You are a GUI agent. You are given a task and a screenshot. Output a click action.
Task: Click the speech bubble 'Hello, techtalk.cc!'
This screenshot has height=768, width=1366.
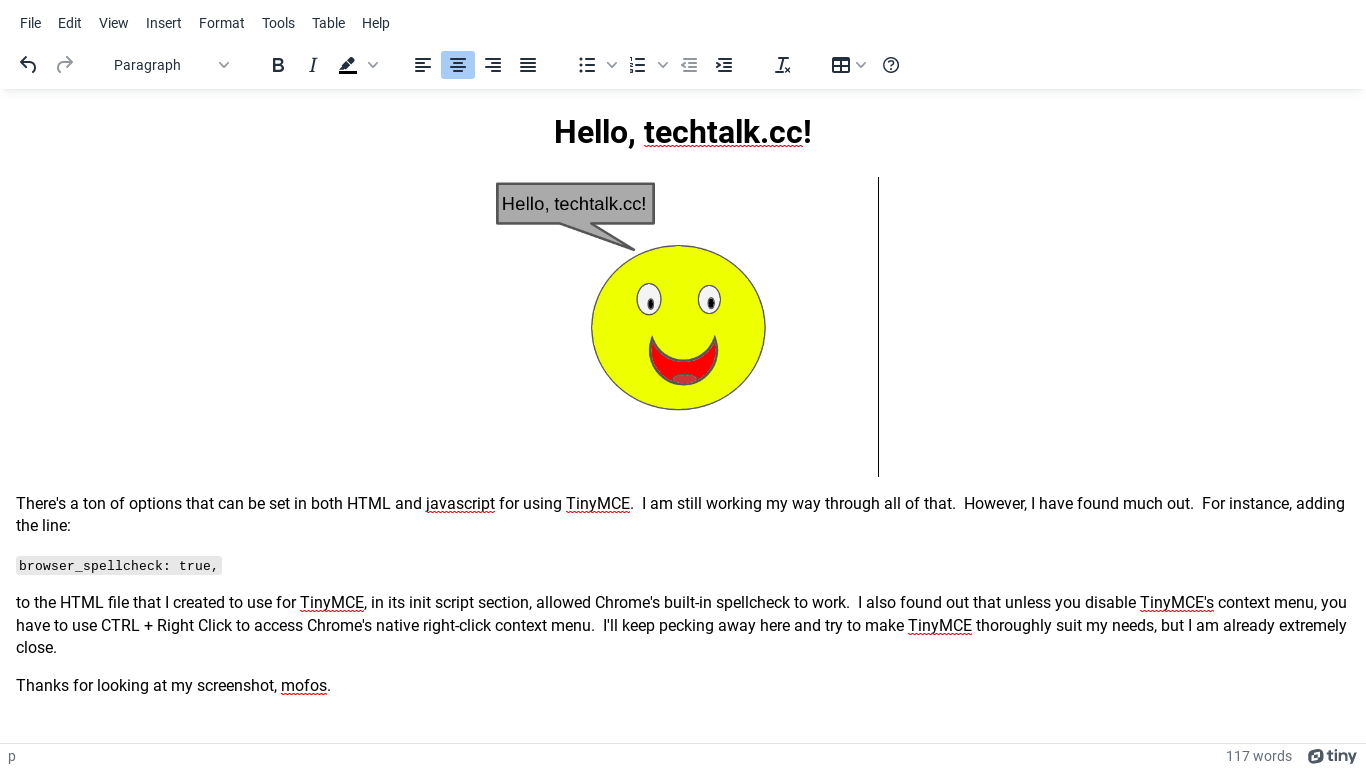[575, 204]
